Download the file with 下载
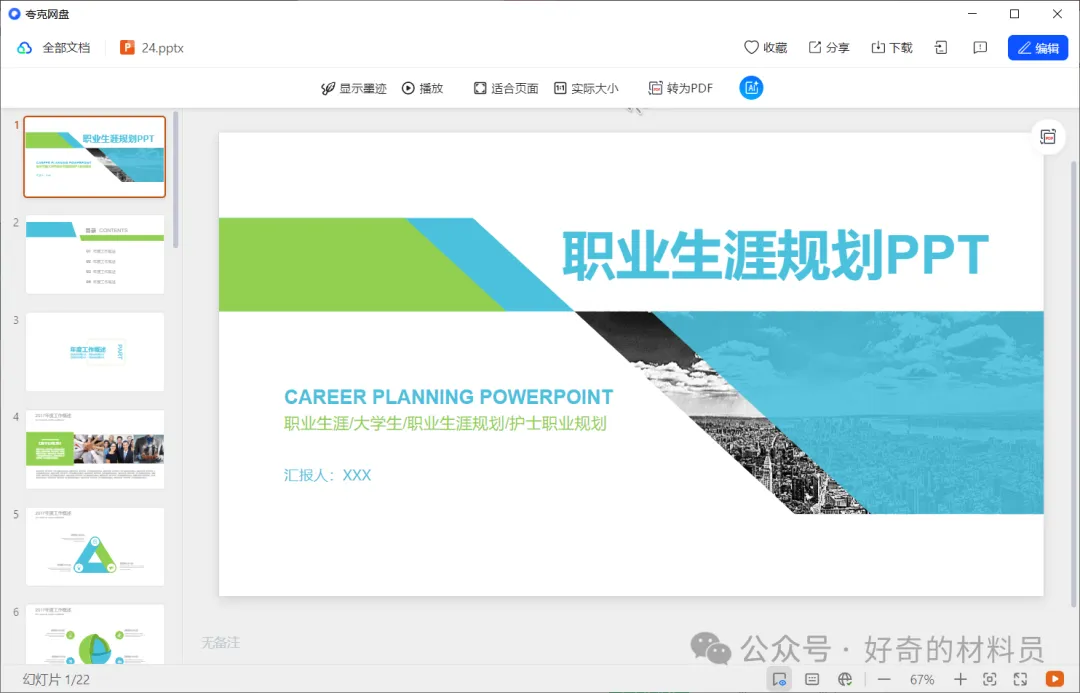 (892, 48)
